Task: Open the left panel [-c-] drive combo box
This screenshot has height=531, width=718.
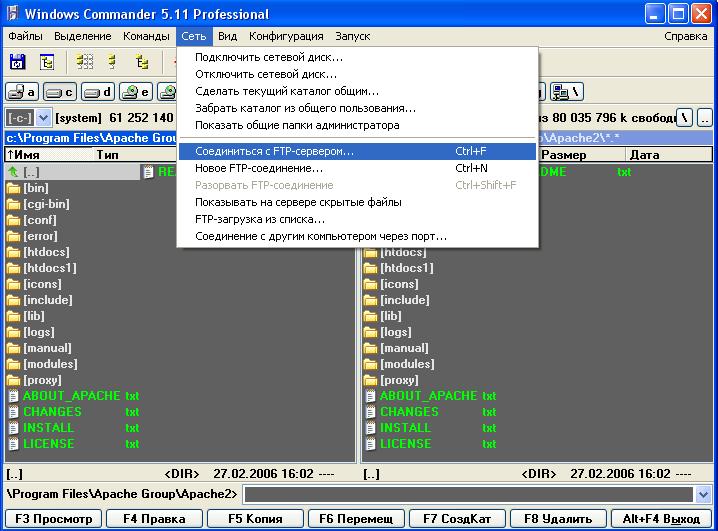Action: [28, 118]
